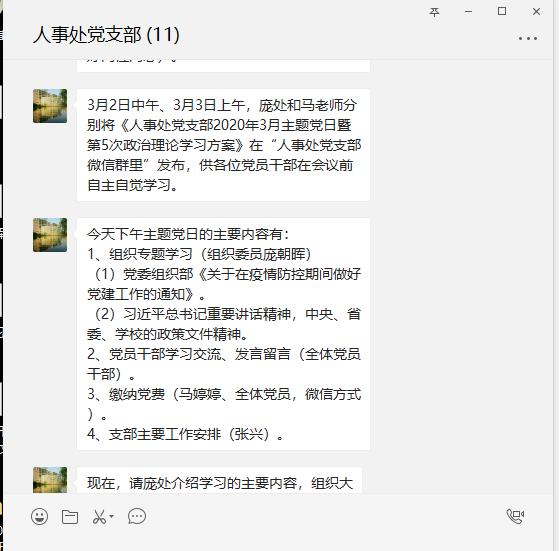Click avatar beside 现在，请庞处介绍 message

point(50,480)
